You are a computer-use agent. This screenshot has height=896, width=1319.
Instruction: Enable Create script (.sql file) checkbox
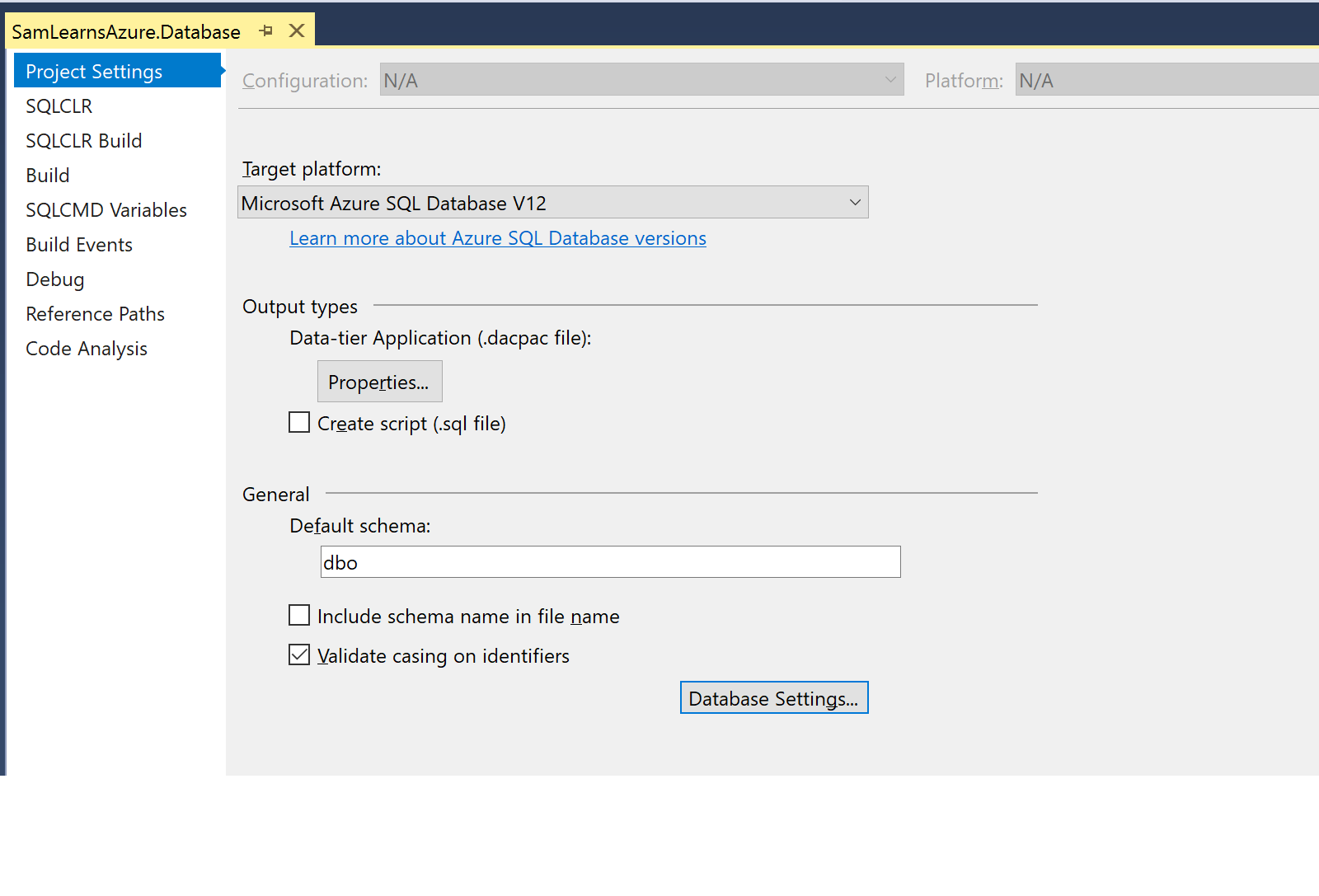pos(299,423)
